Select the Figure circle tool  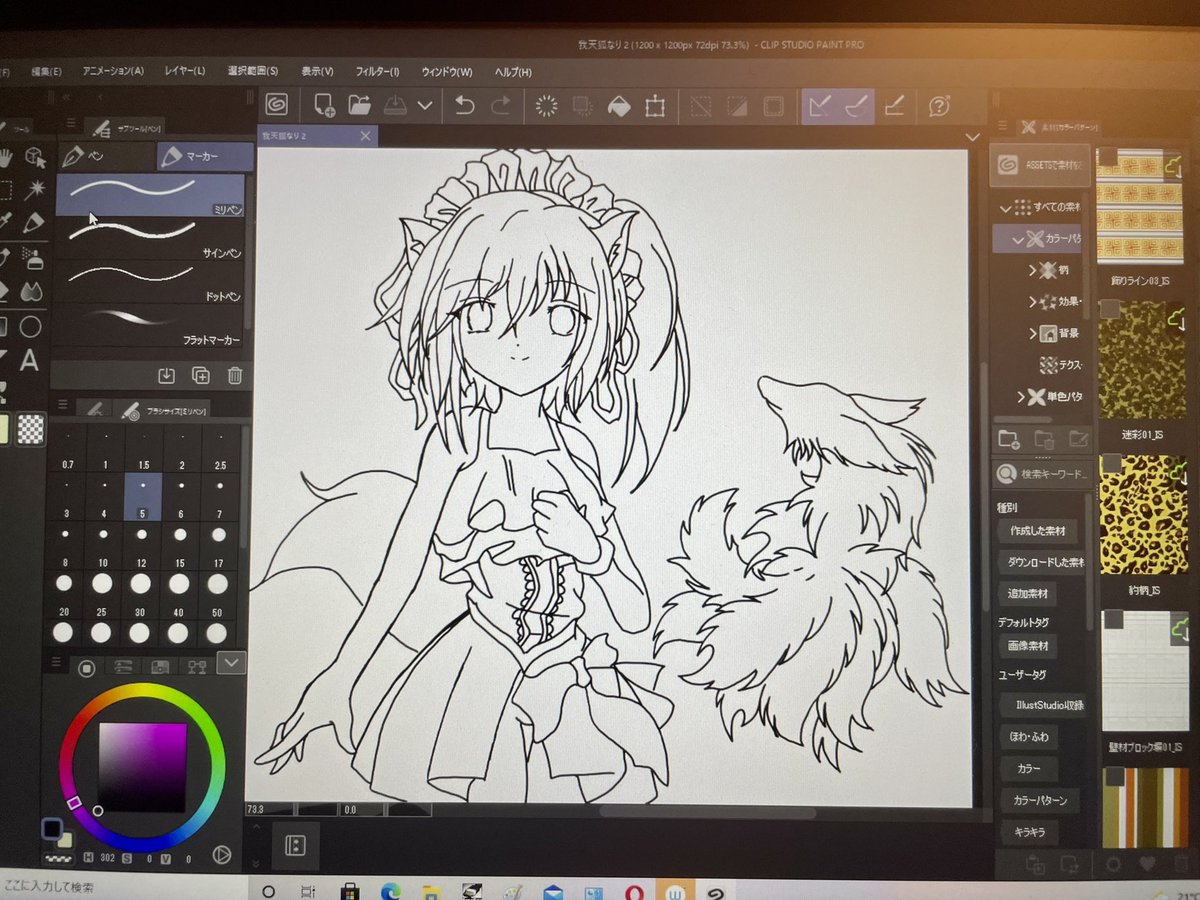pos(31,326)
